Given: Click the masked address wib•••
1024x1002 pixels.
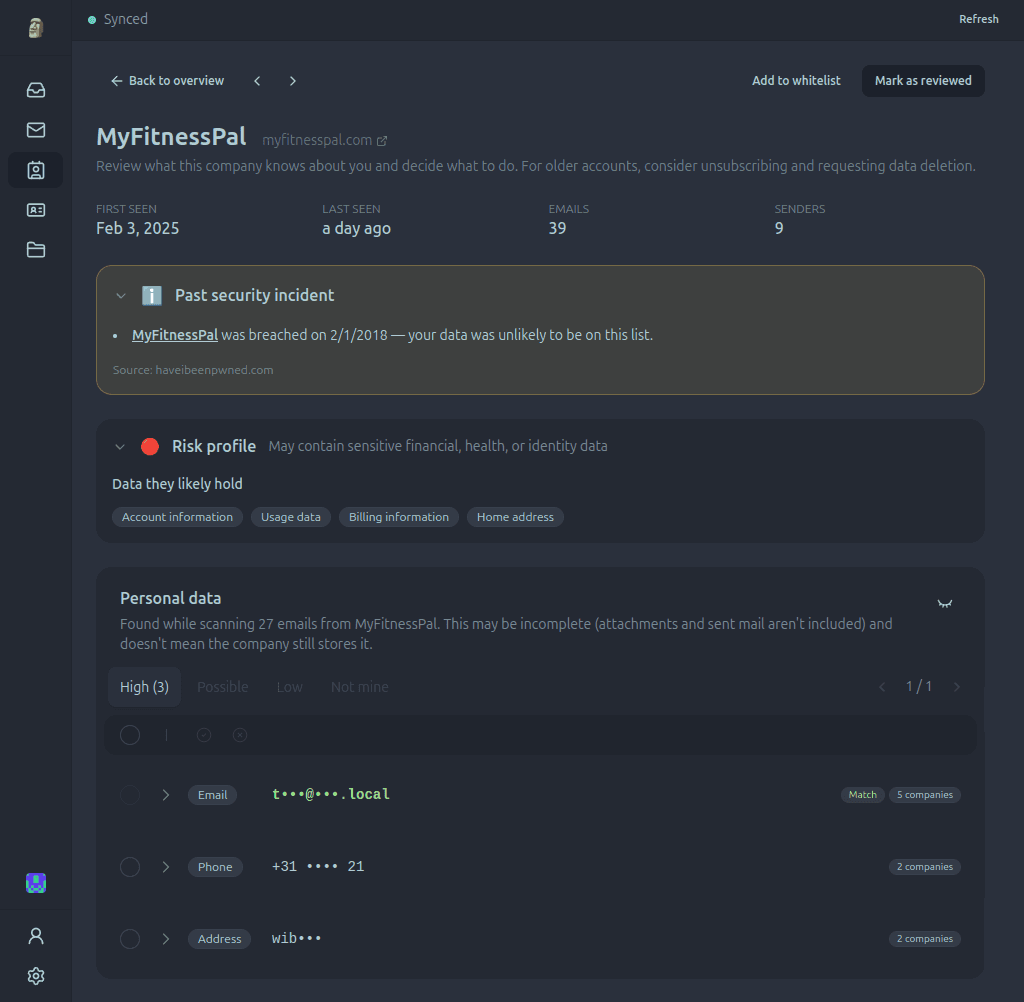Looking at the screenshot, I should (296, 939).
